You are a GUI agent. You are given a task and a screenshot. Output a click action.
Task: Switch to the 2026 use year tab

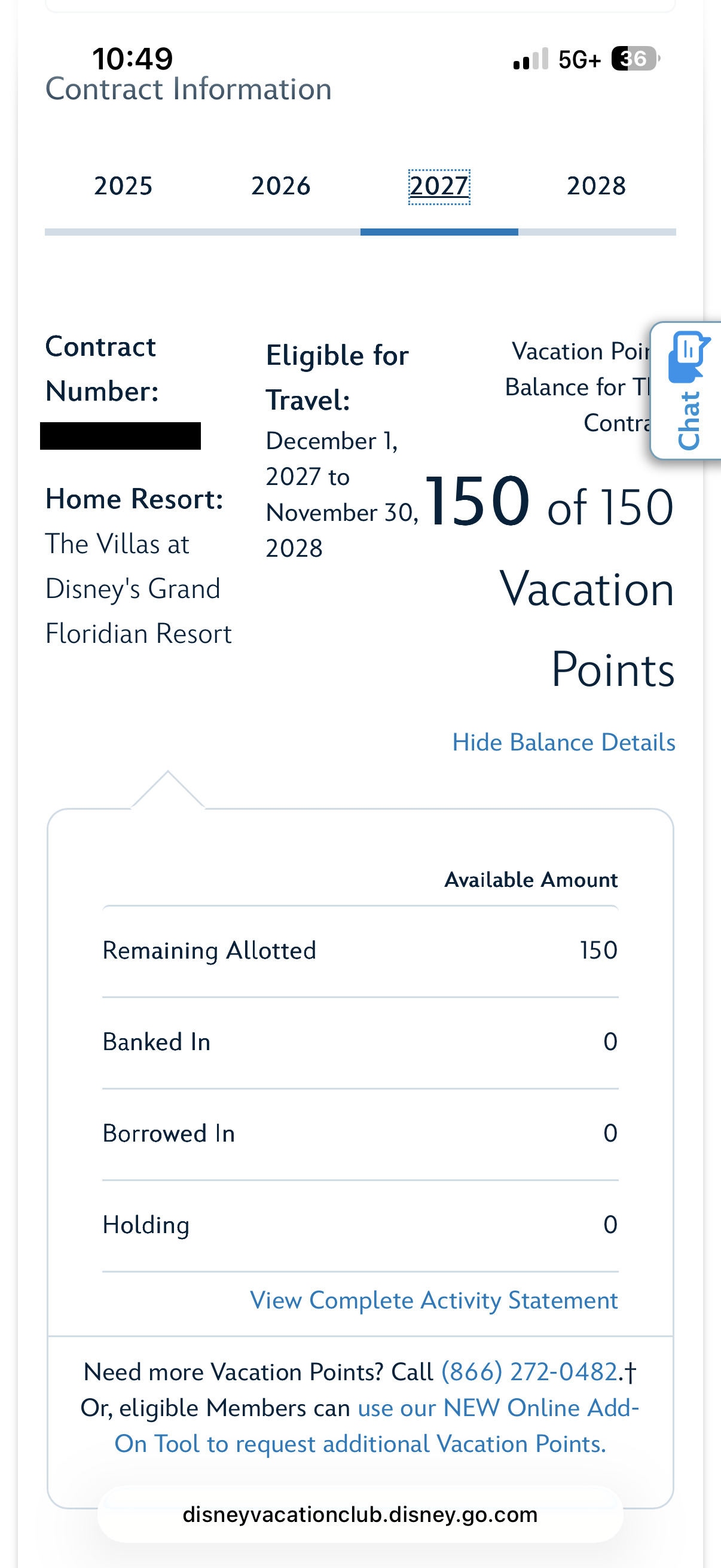(280, 186)
